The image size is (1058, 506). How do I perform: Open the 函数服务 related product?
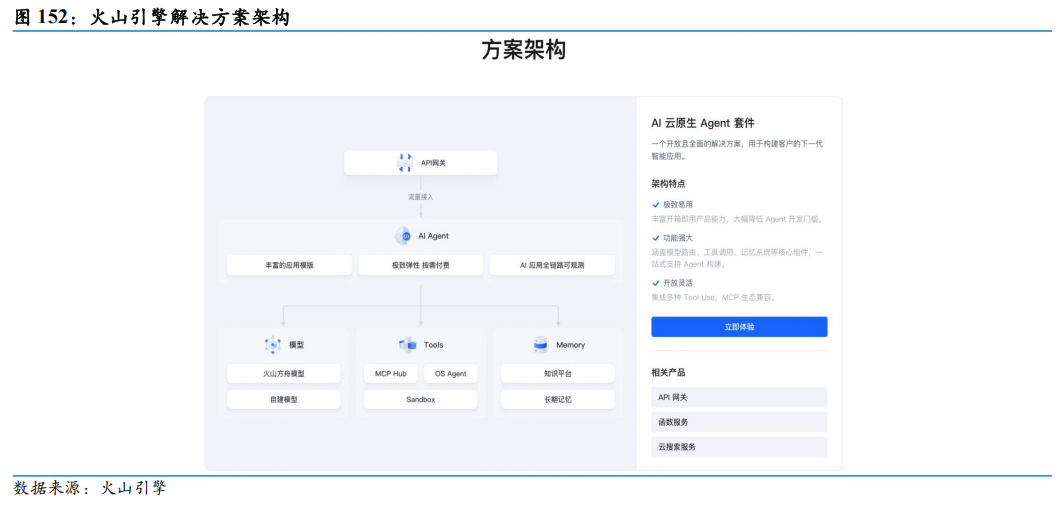pos(739,422)
